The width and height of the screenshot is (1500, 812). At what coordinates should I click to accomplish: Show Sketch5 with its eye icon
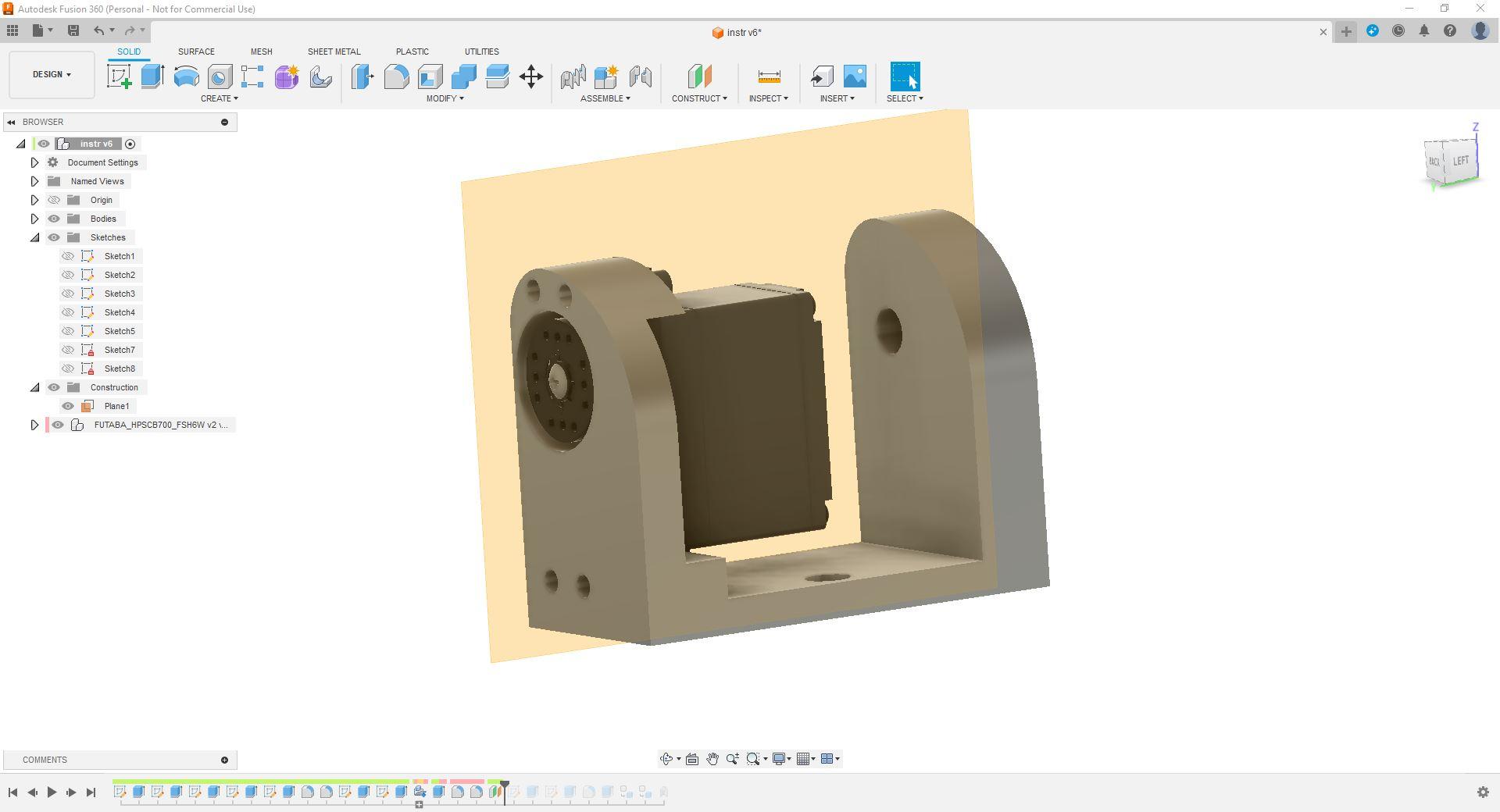pos(68,331)
